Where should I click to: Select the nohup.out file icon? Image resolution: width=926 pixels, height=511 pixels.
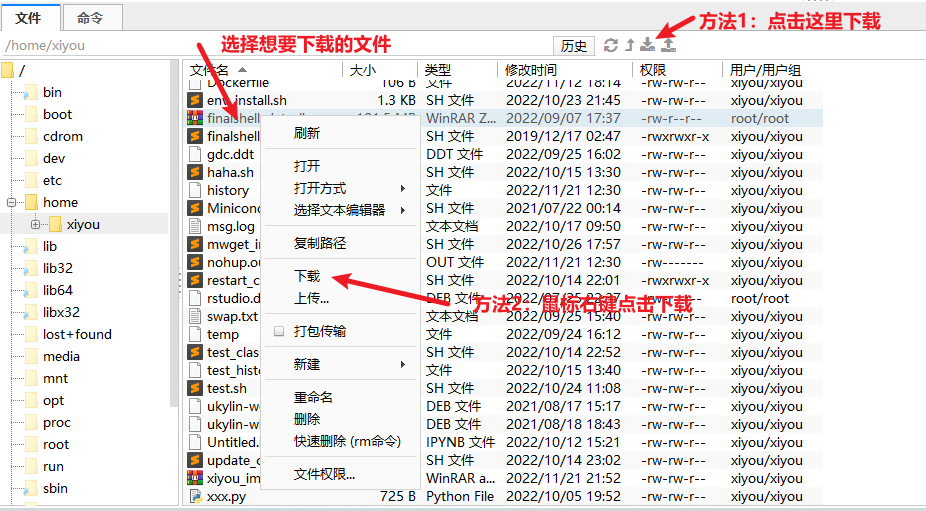(x=195, y=262)
